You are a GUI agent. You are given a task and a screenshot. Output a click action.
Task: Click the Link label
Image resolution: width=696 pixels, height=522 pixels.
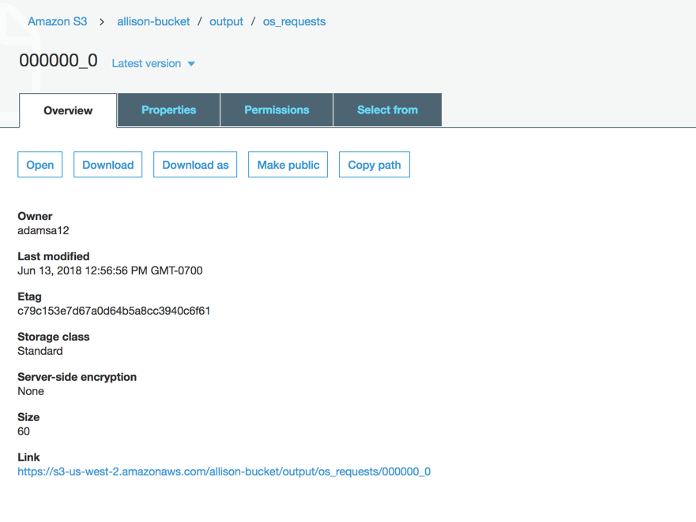coord(28,457)
